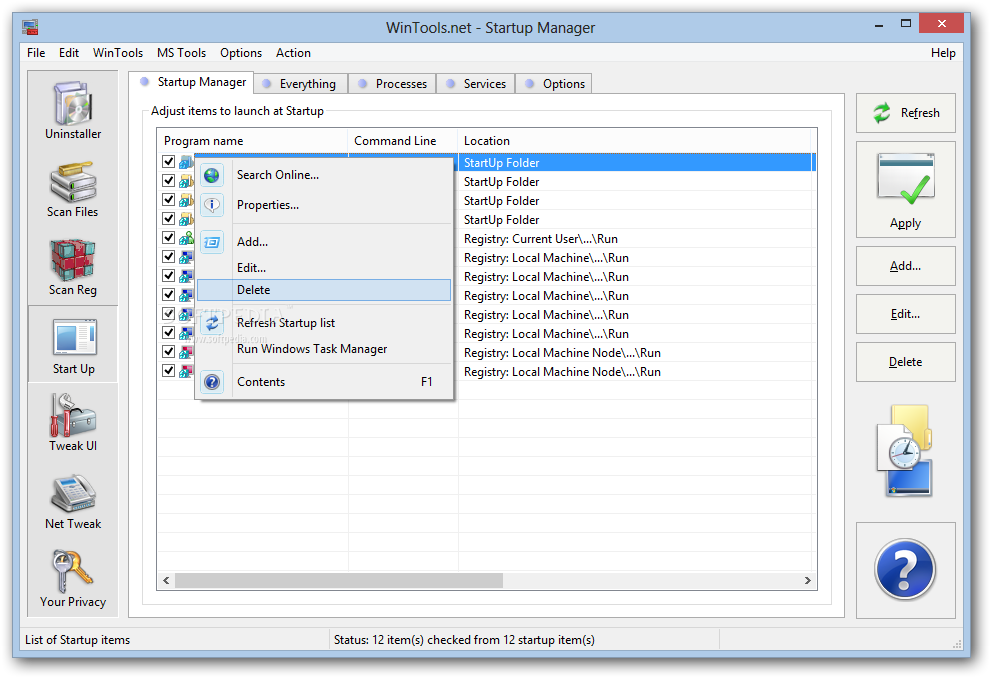Select the Start Up tool
The height and width of the screenshot is (678, 991).
tap(73, 345)
